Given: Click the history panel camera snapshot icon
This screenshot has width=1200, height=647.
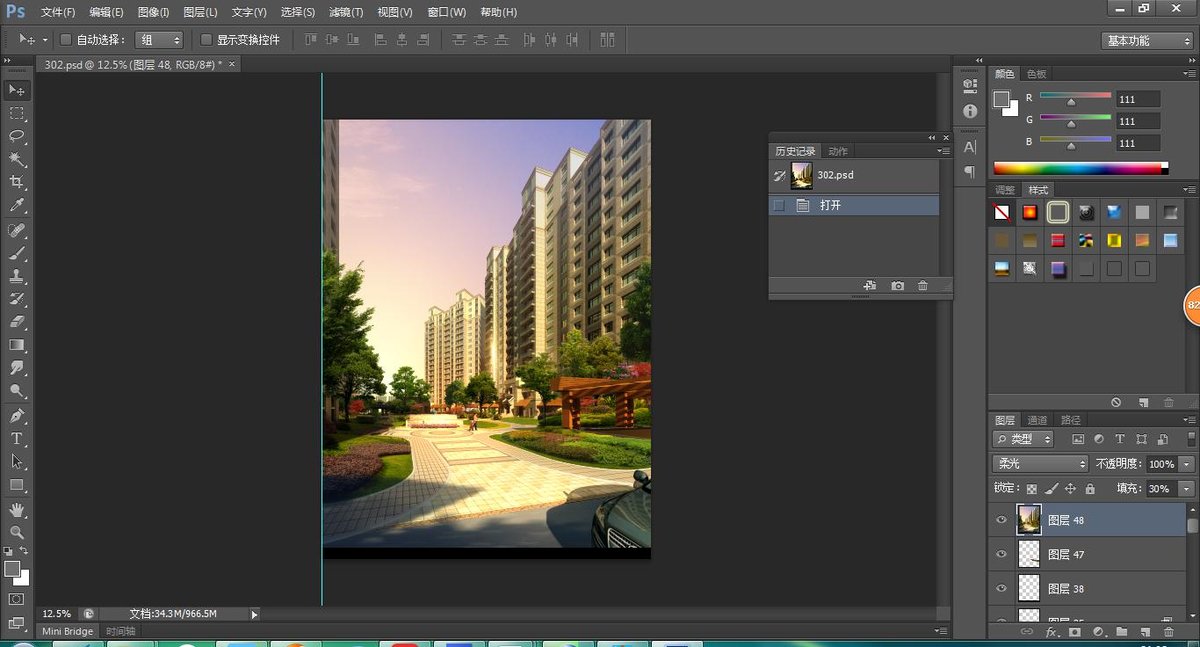Looking at the screenshot, I should 897,286.
